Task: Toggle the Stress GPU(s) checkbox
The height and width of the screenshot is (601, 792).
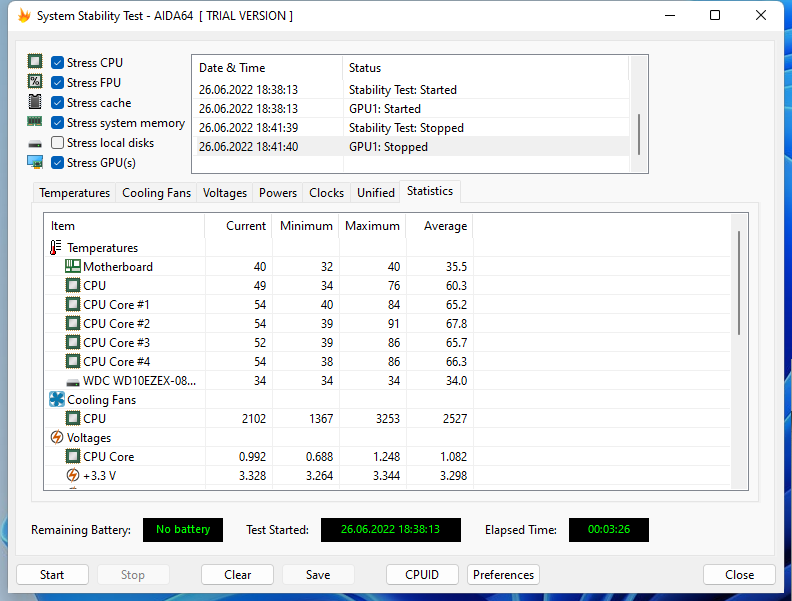Action: tap(58, 163)
